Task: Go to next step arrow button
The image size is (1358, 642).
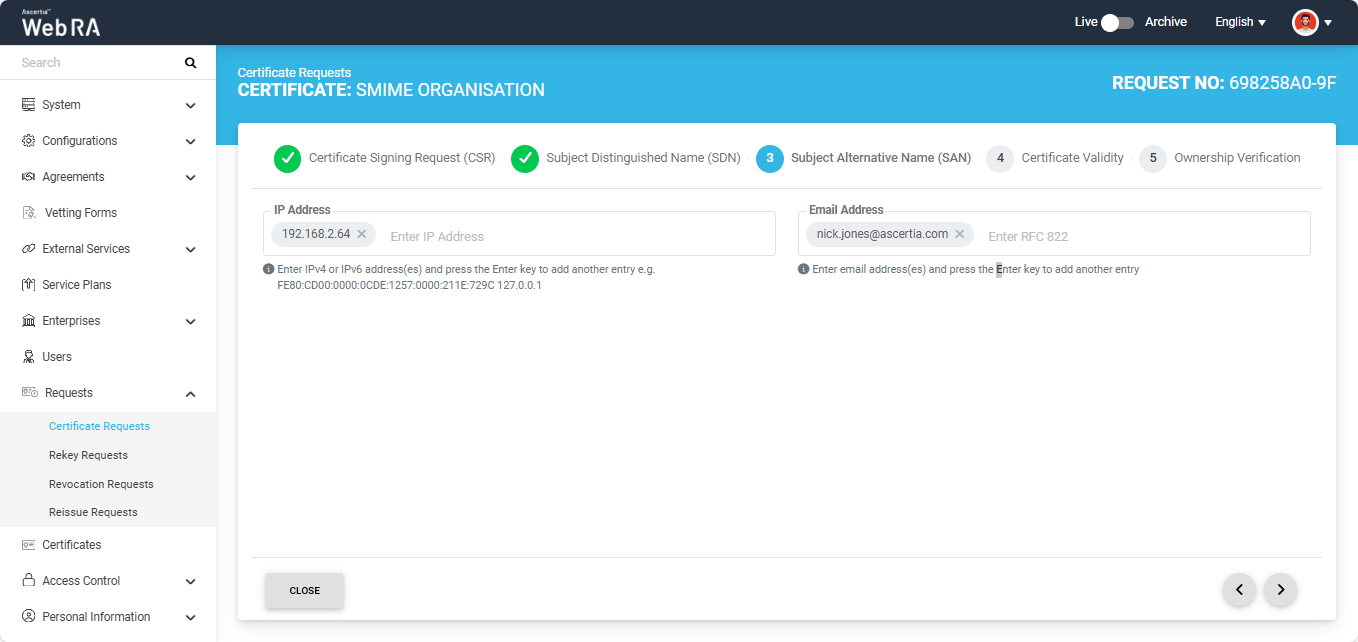Action: (x=1280, y=590)
